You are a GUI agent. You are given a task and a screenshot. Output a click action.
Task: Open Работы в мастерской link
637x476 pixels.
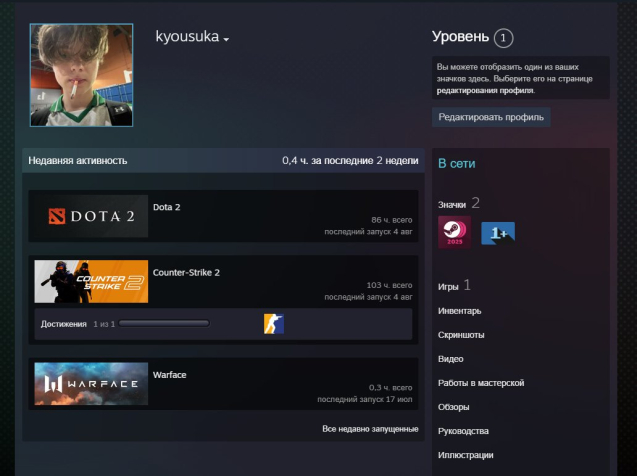pos(481,383)
